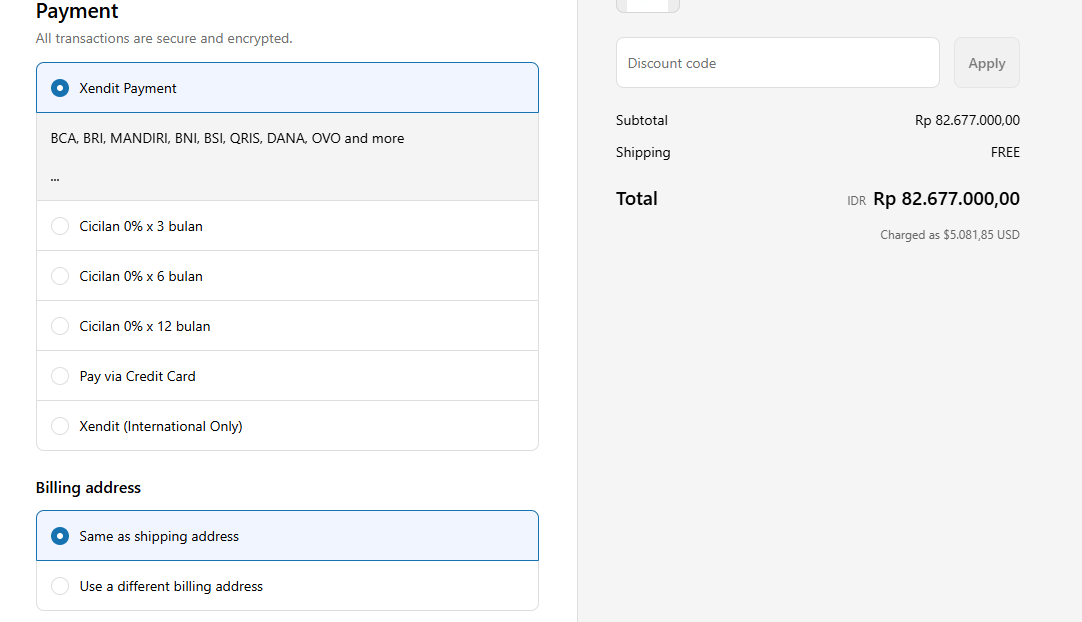
Task: Click the ellipsis under Xendit payment description
Action: (54, 177)
